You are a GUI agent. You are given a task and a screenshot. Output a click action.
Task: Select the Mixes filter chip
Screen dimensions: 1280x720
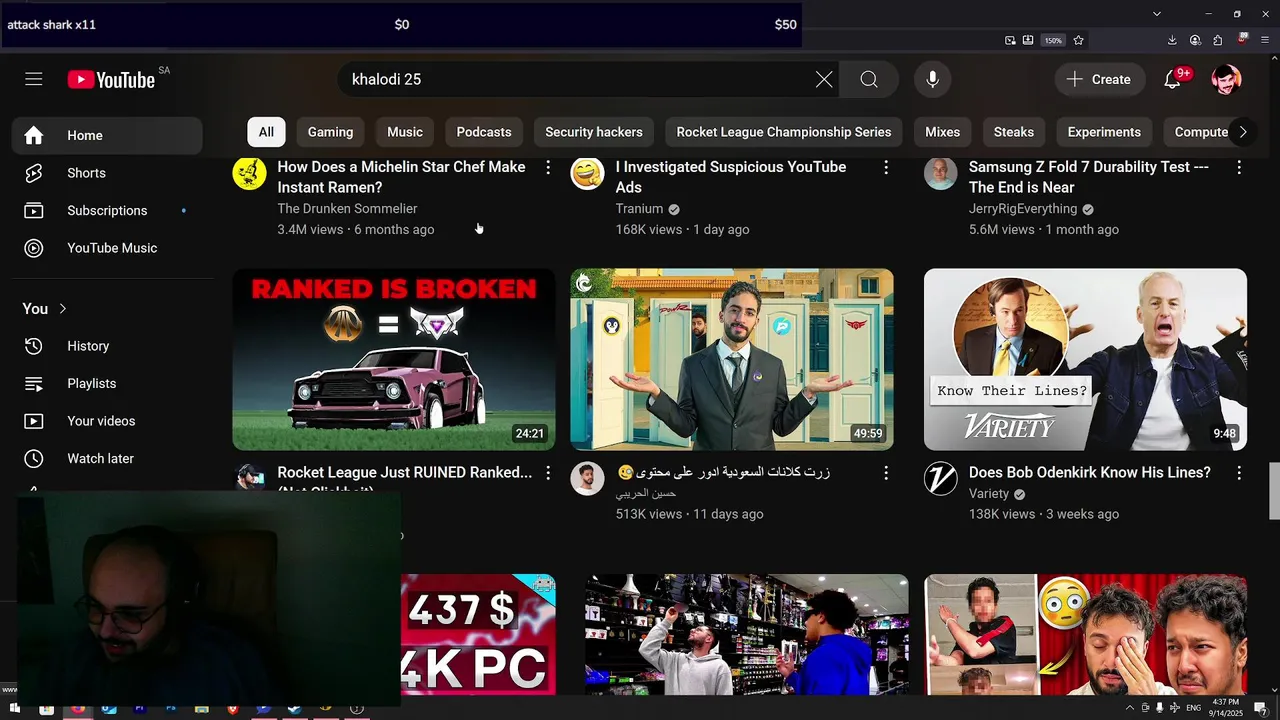coord(942,132)
